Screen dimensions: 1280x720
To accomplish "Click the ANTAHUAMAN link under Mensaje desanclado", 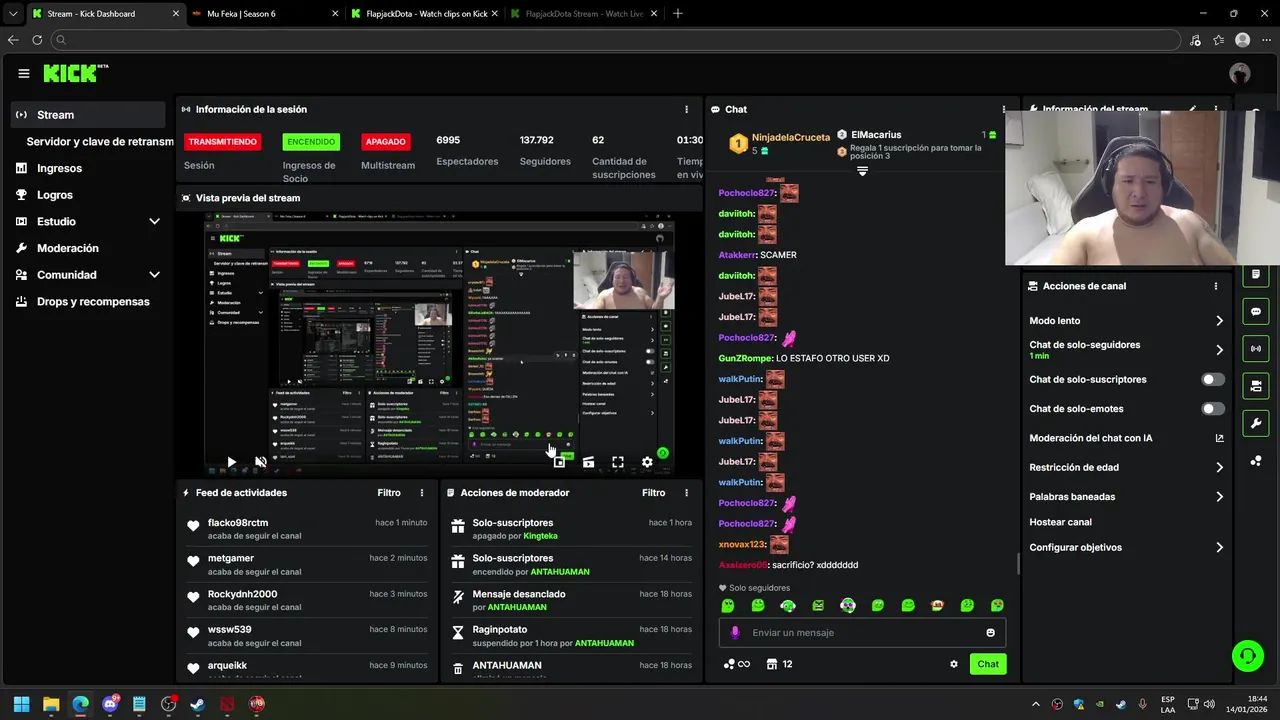I will pyautogui.click(x=516, y=607).
